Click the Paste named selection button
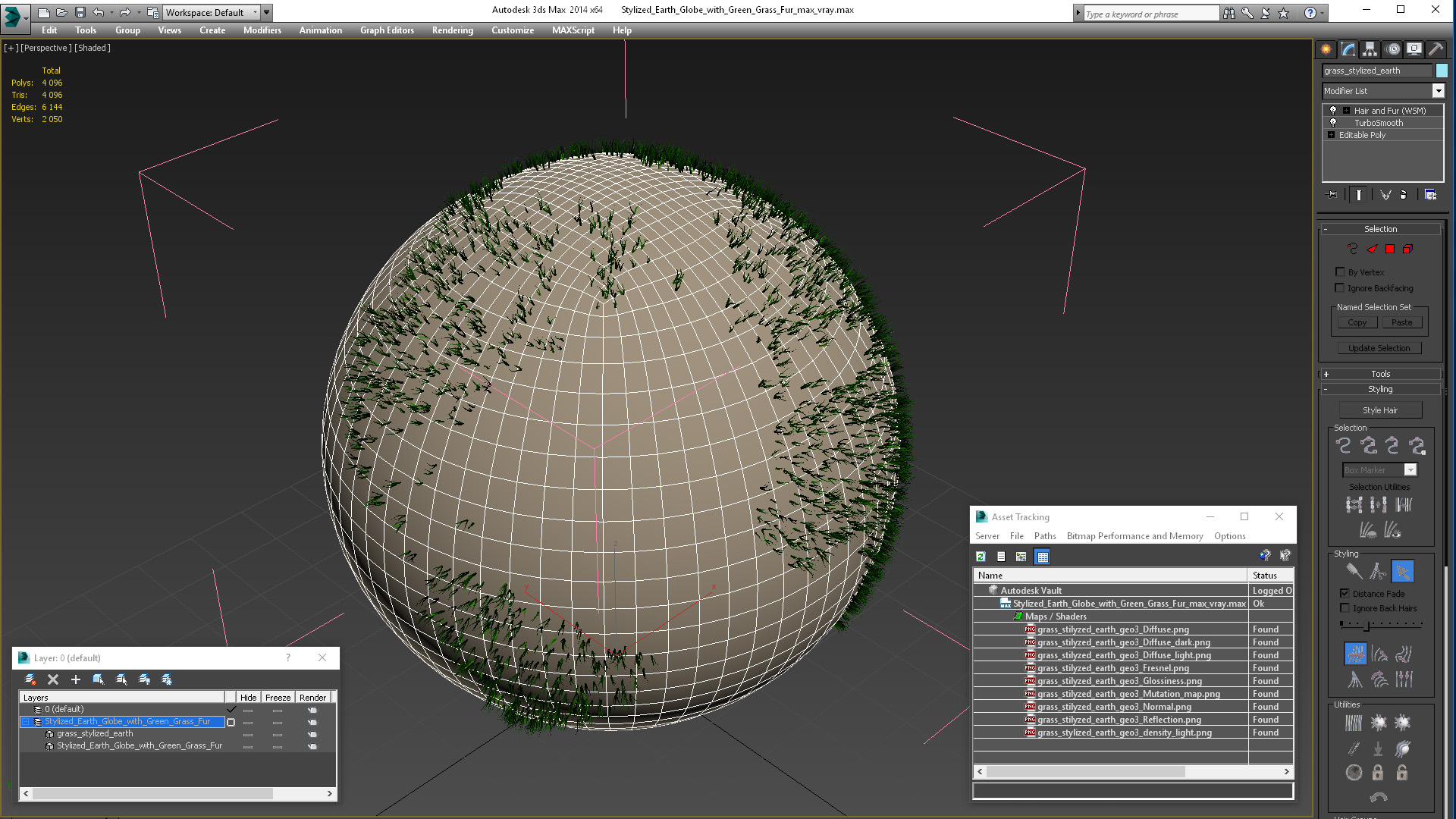 coord(1401,322)
